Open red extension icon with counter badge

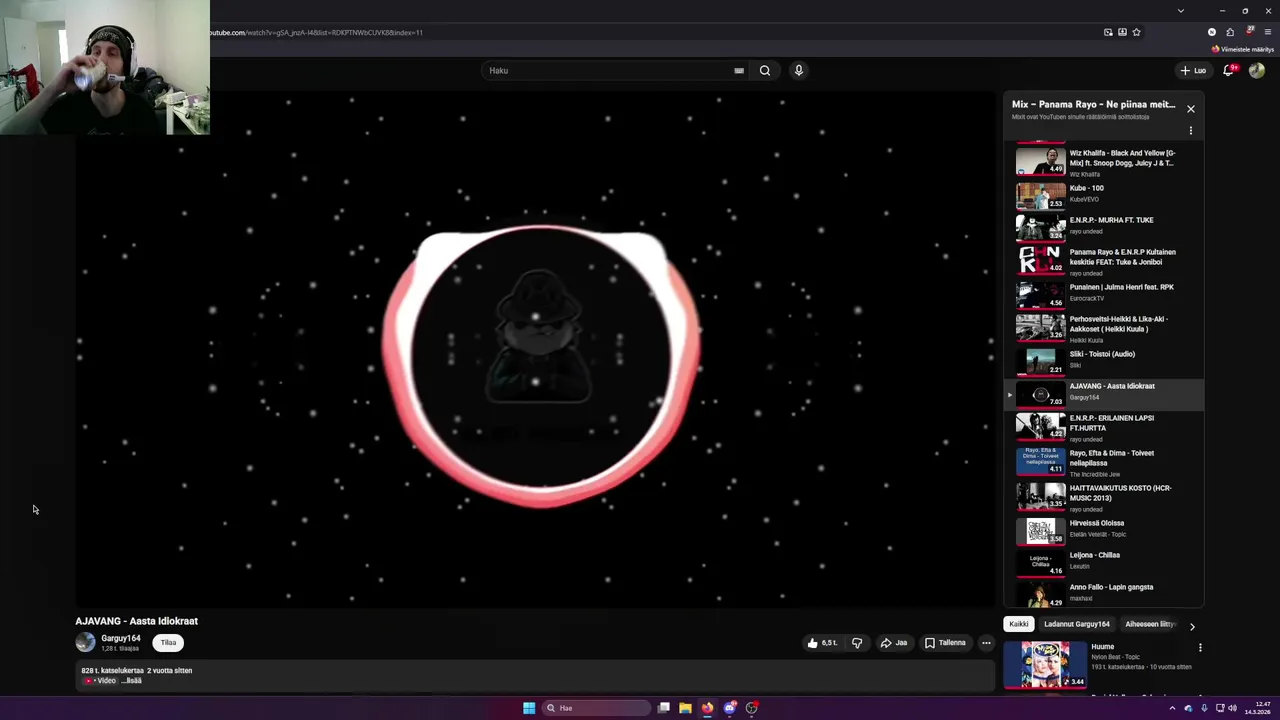(1249, 32)
